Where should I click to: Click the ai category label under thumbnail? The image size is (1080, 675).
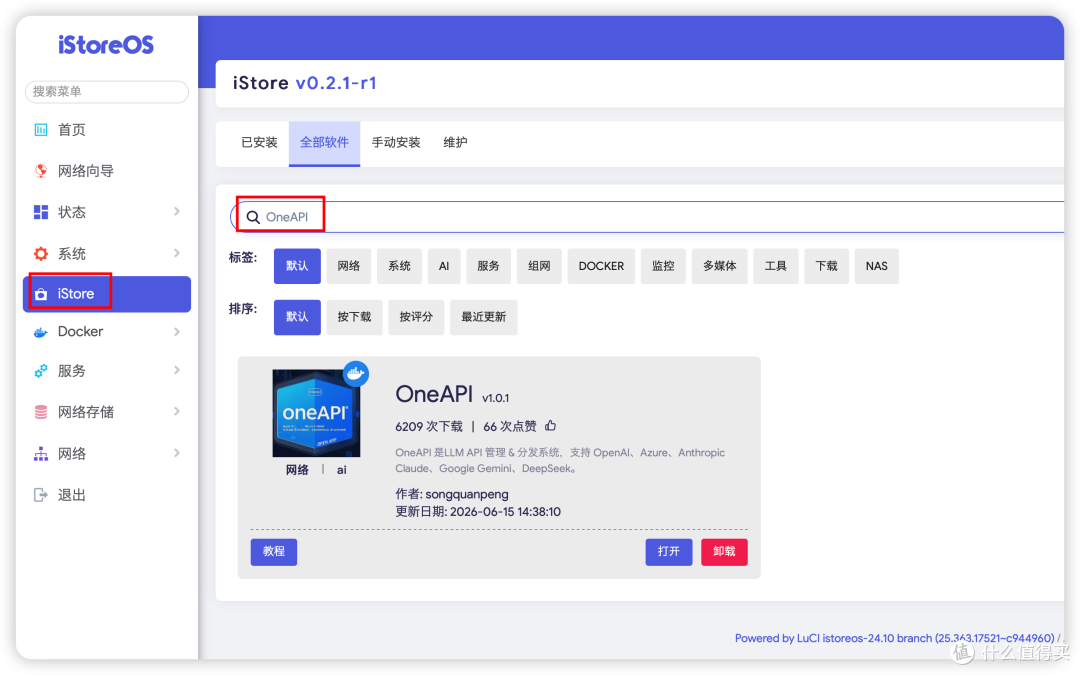click(x=342, y=470)
